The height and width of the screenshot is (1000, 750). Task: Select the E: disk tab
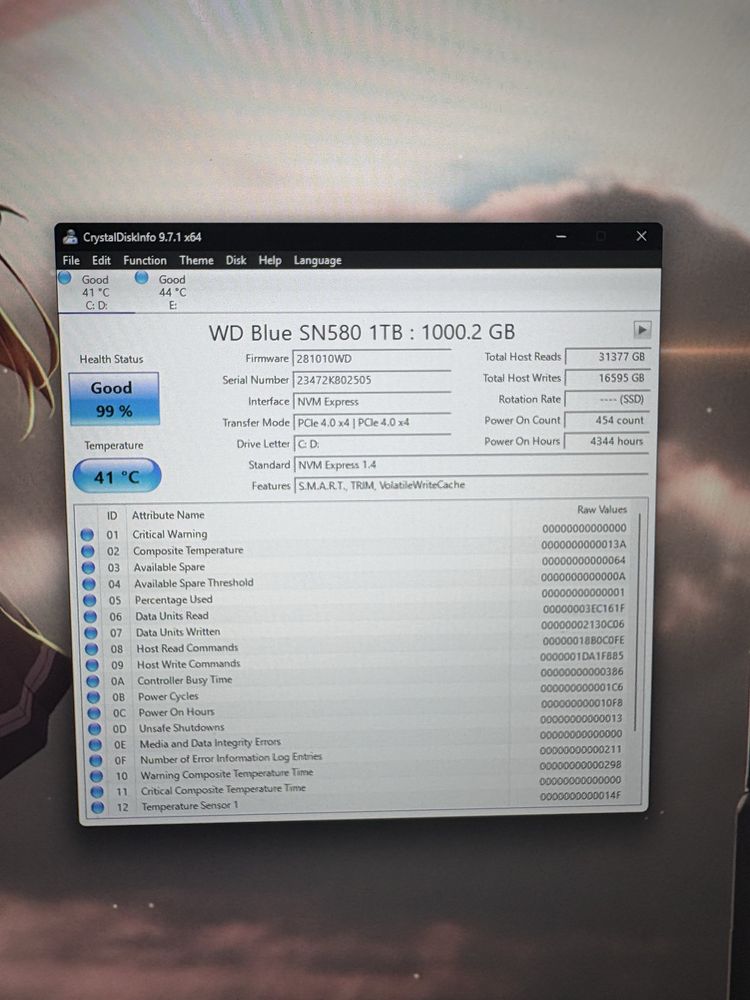tap(172, 292)
